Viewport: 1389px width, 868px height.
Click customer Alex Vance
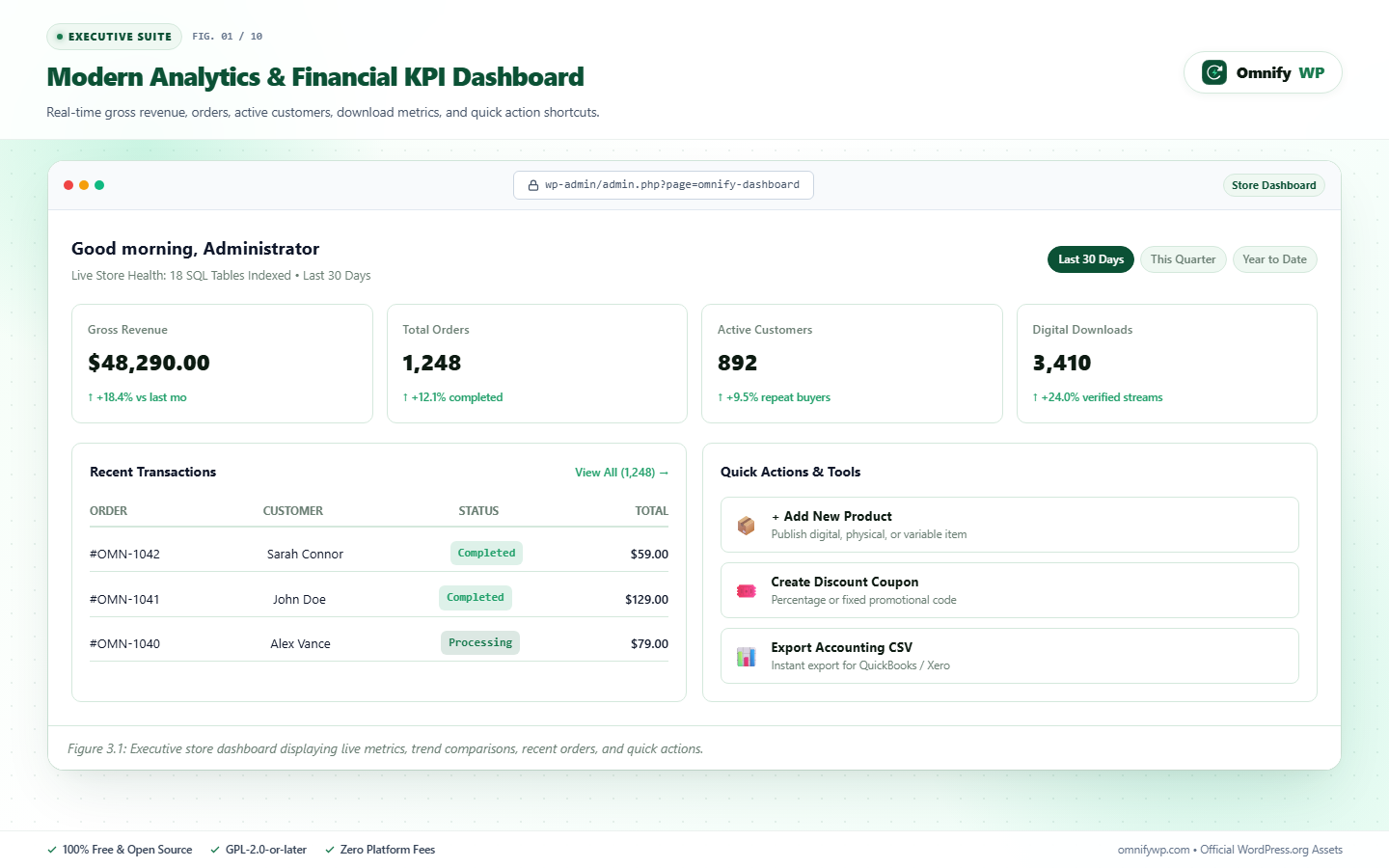pyautogui.click(x=300, y=644)
